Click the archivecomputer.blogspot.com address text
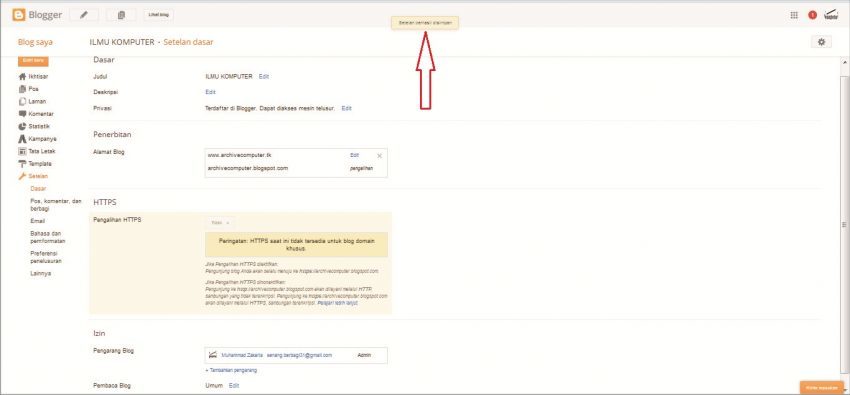Viewport: 850px width, 395px height. click(x=248, y=168)
